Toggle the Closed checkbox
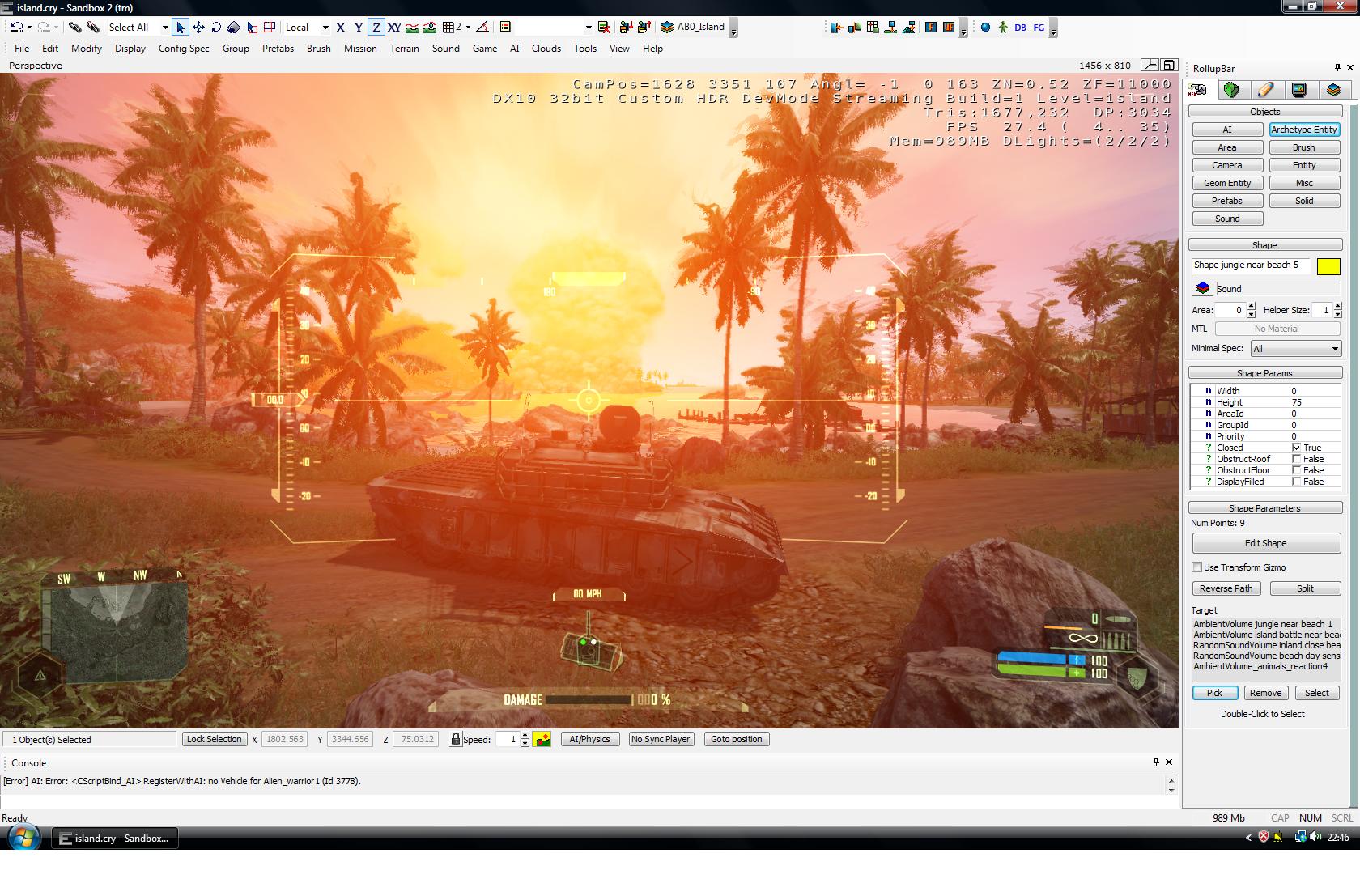The width and height of the screenshot is (1360, 896). tap(1296, 448)
